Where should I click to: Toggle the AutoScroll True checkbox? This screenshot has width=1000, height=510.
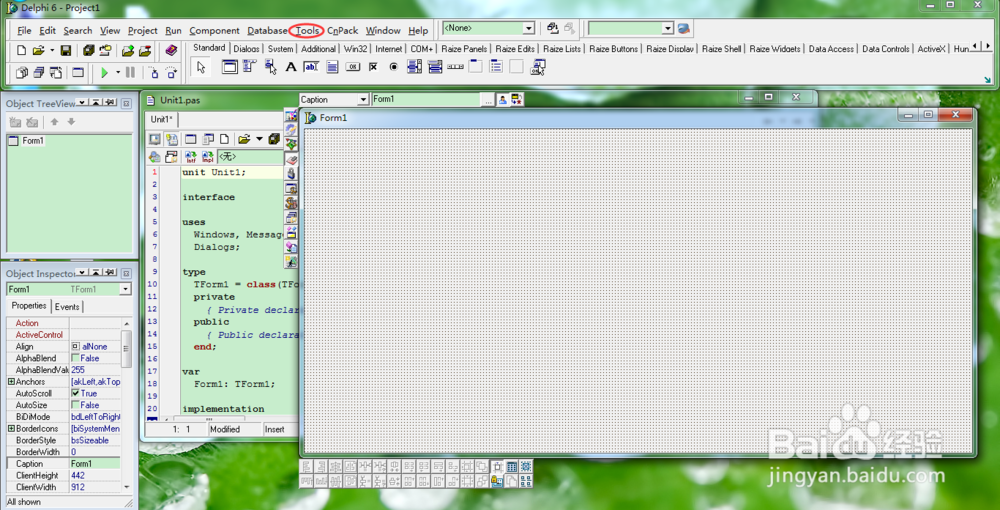(75, 393)
